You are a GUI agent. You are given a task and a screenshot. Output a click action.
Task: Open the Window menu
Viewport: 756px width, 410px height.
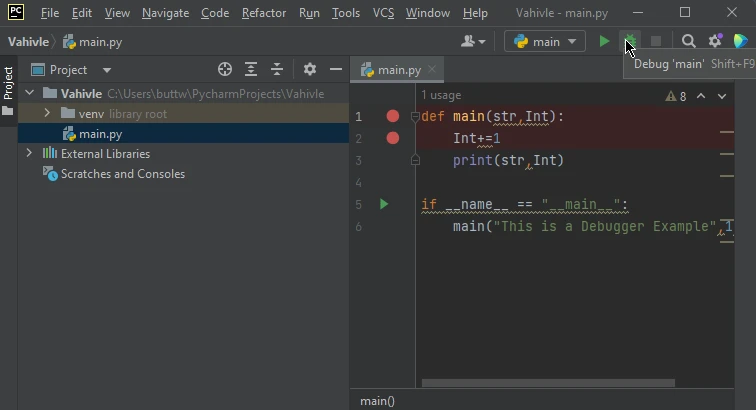(428, 13)
